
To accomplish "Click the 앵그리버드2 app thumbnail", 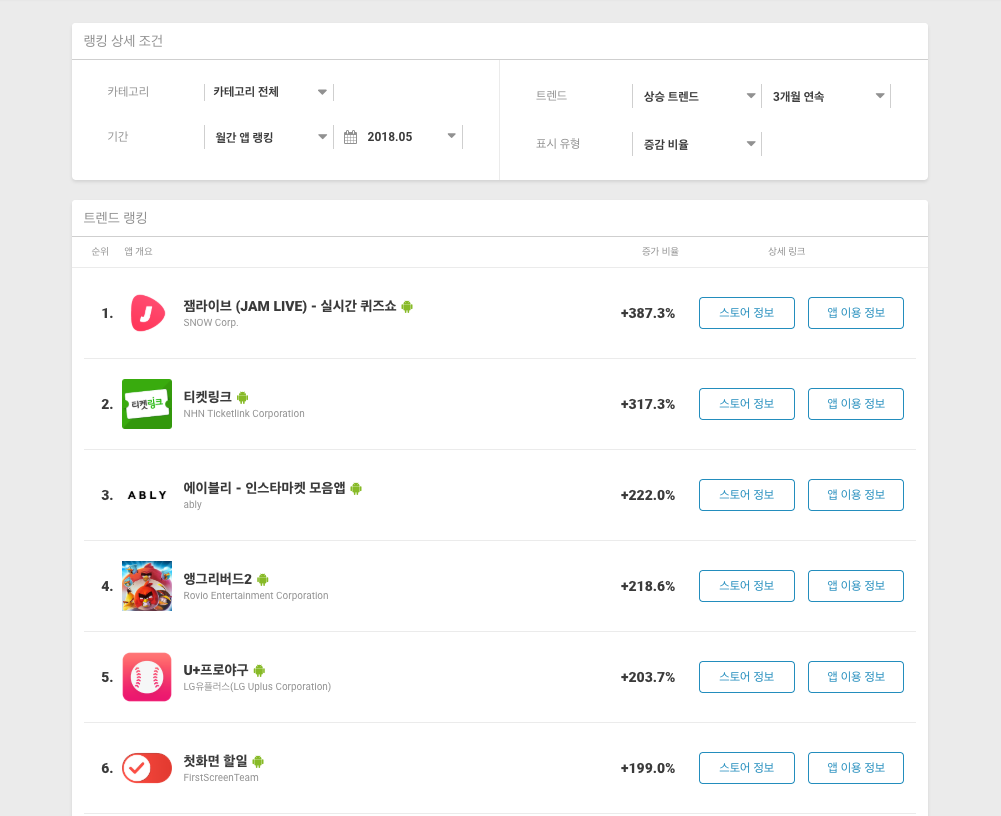I will [147, 586].
